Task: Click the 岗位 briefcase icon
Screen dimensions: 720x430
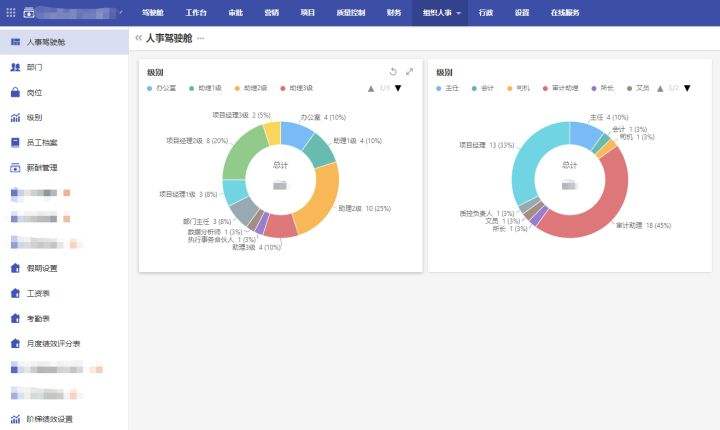Action: tap(15, 92)
